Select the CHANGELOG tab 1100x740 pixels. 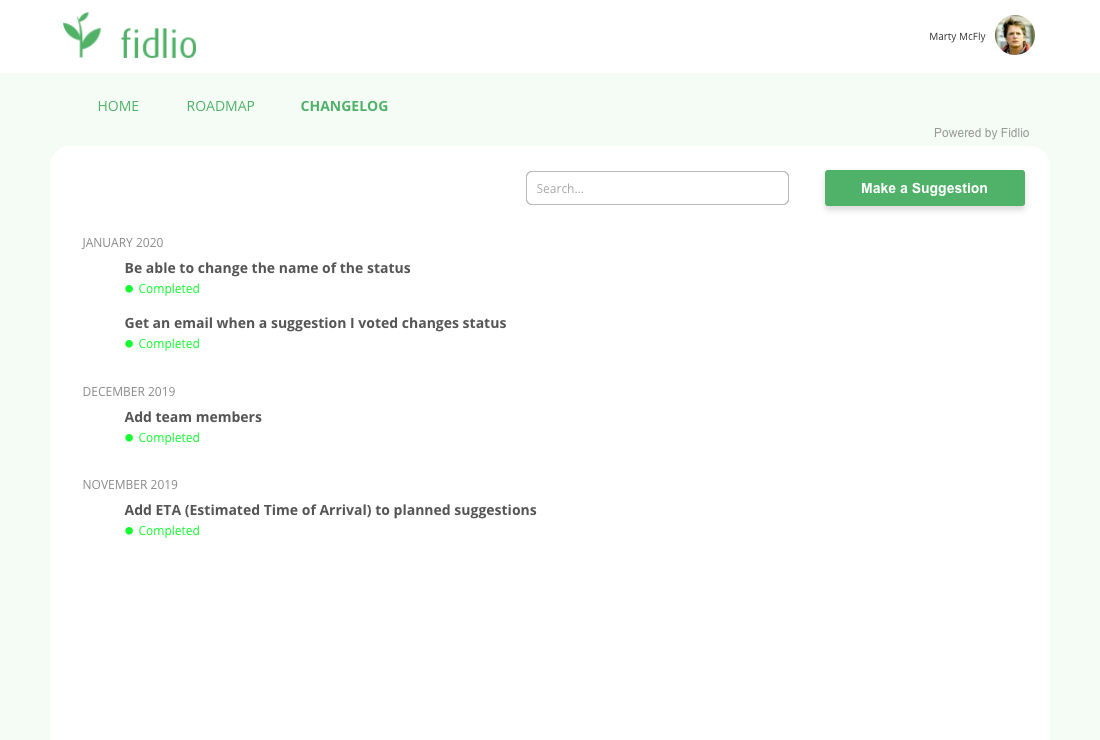point(344,106)
